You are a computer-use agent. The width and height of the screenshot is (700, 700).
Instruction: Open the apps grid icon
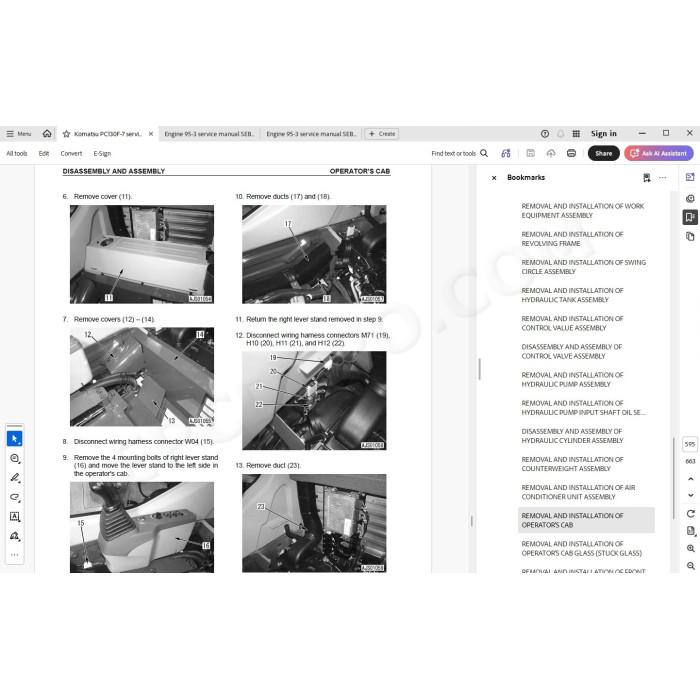pyautogui.click(x=576, y=133)
